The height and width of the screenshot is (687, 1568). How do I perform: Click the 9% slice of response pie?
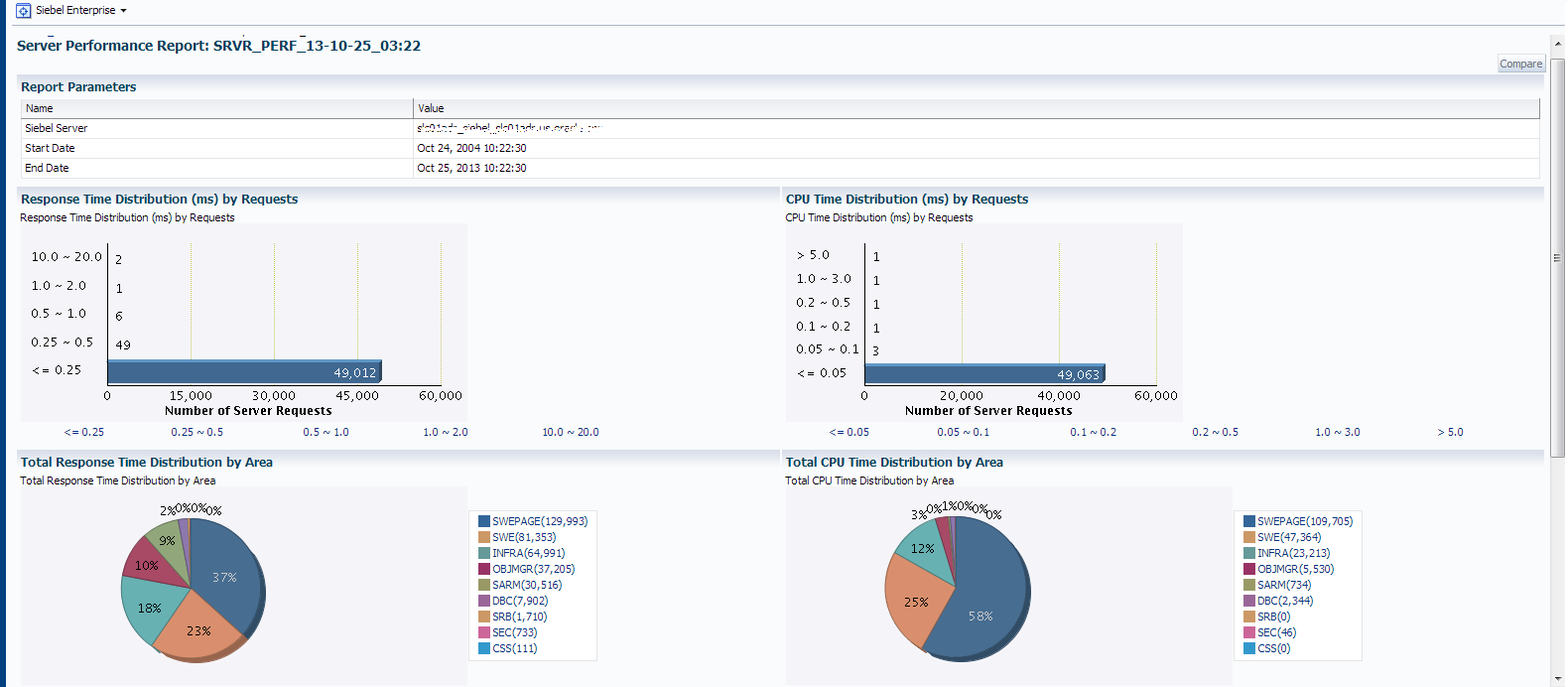point(168,541)
